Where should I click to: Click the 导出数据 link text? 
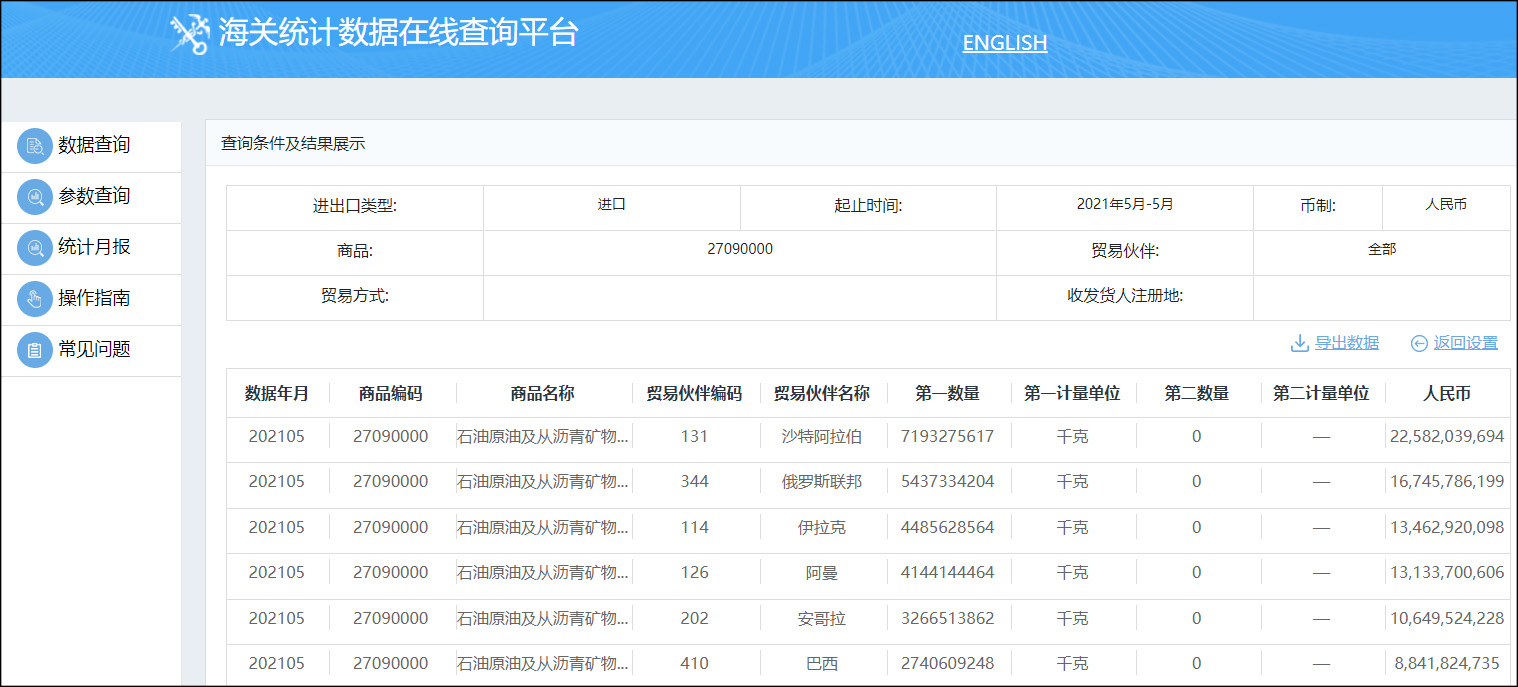click(1346, 343)
